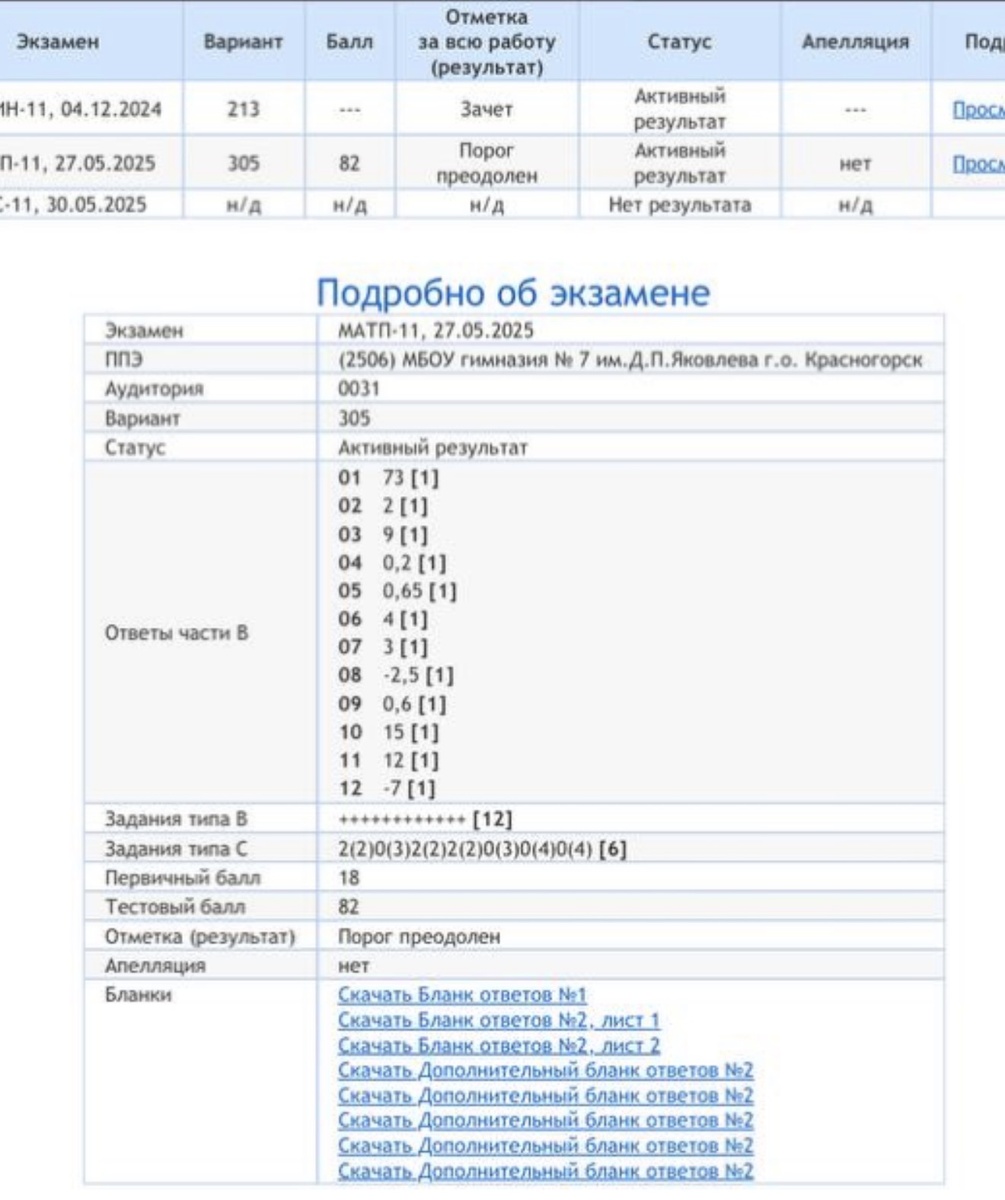1005x1200 pixels.
Task: Click 'Порог преодолен' in the top results table
Action: click(486, 161)
